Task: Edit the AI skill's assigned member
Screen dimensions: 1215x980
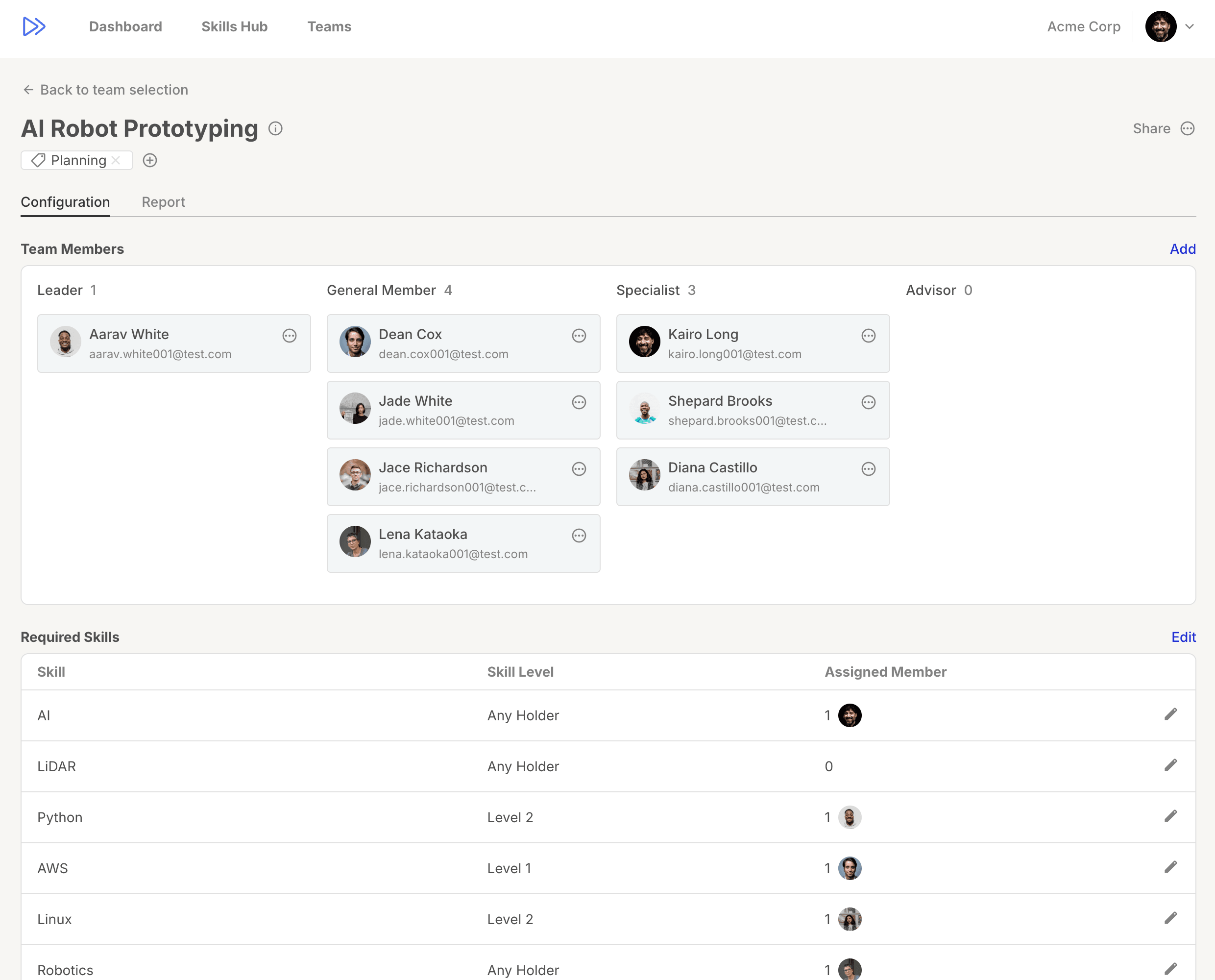Action: point(1170,715)
